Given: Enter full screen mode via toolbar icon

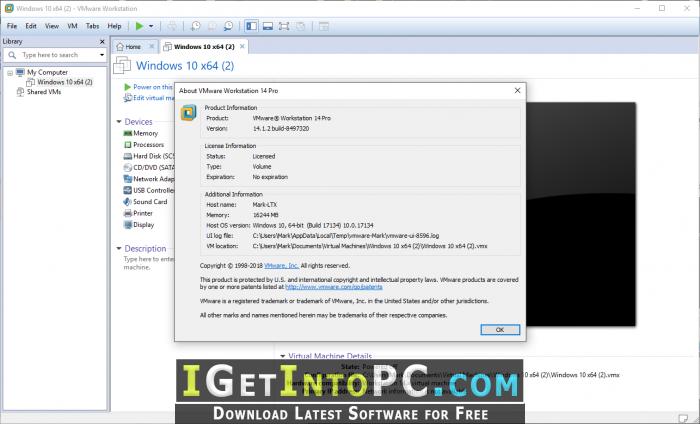Looking at the screenshot, I should pyautogui.click(x=284, y=26).
